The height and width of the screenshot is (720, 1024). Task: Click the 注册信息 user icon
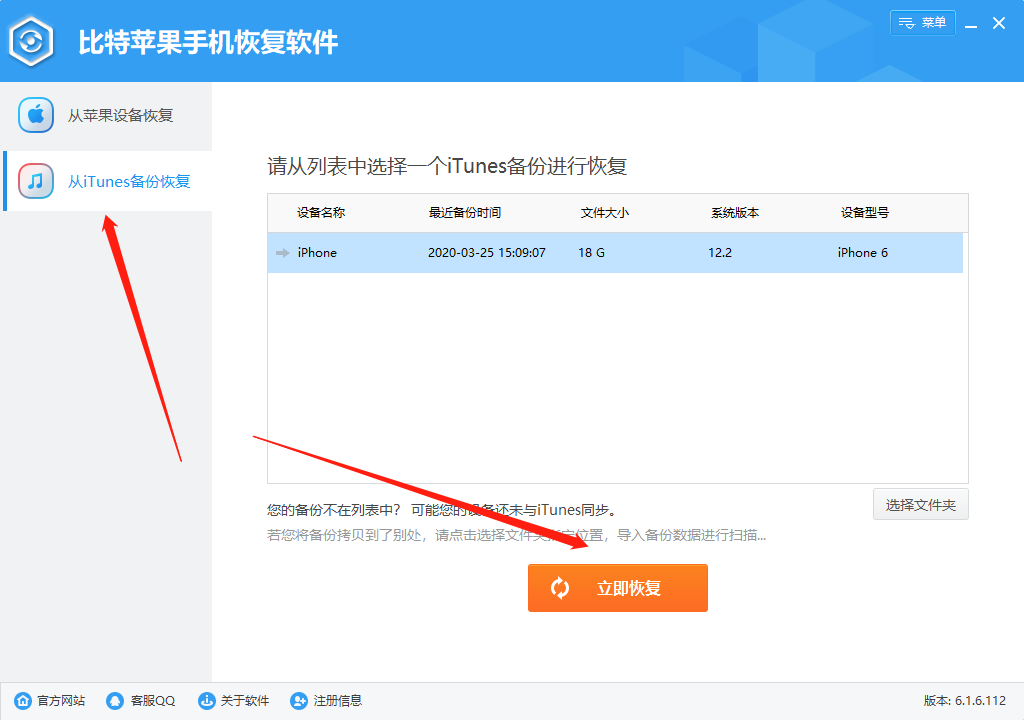pos(299,701)
